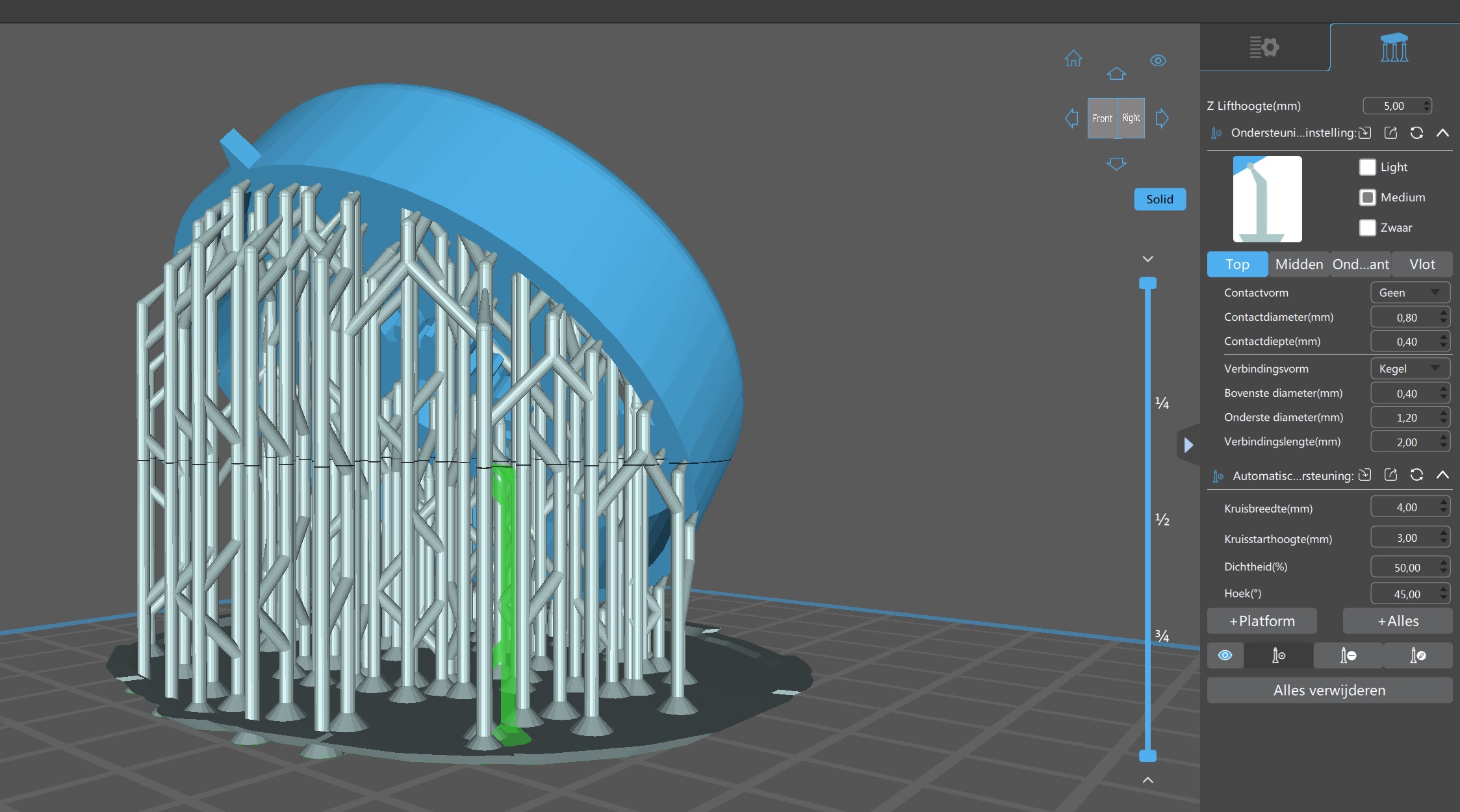Click the export icon in Automatische ondersteuning header

1390,475
